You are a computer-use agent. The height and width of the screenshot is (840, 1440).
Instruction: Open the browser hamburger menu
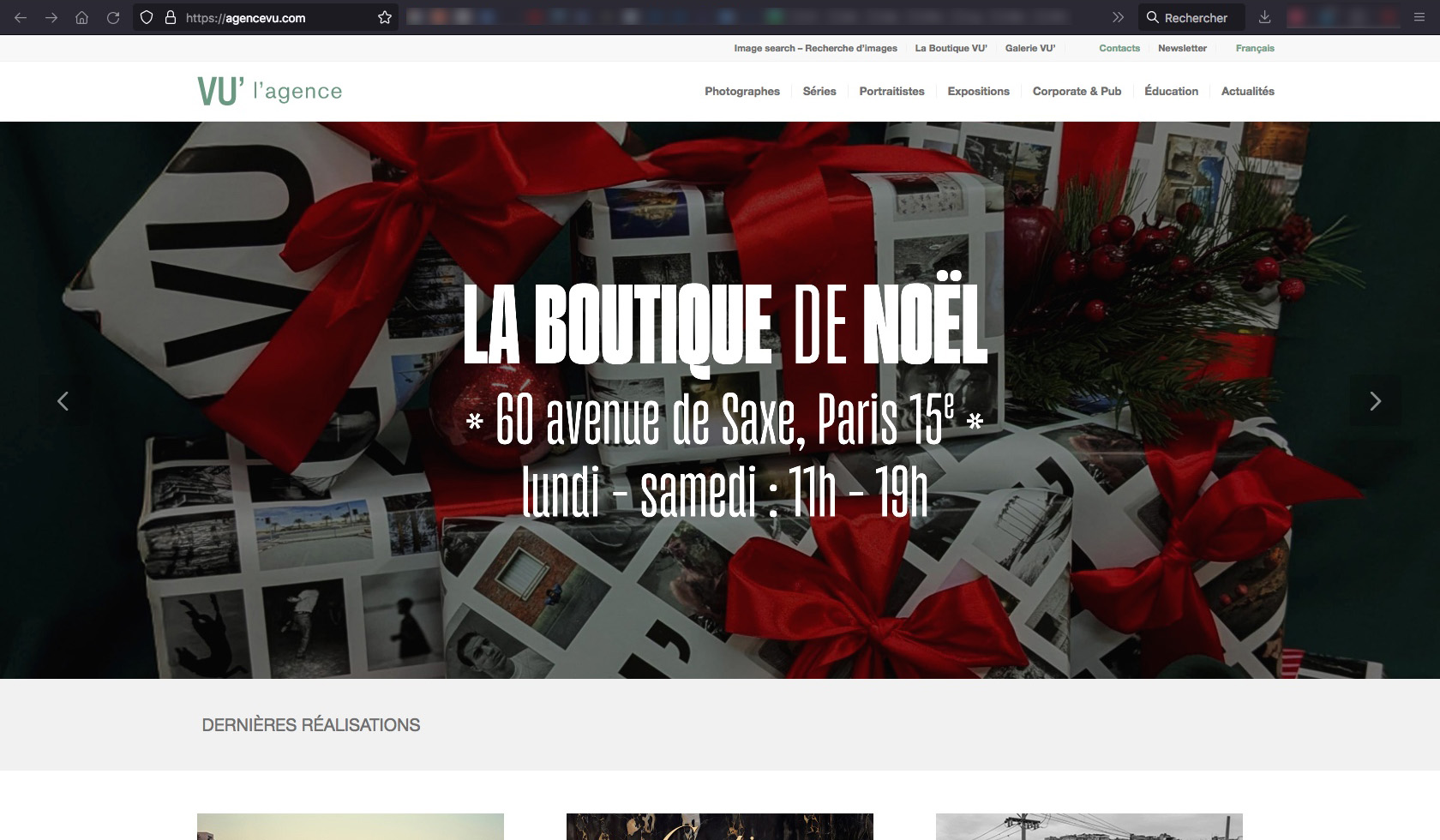pos(1419,17)
